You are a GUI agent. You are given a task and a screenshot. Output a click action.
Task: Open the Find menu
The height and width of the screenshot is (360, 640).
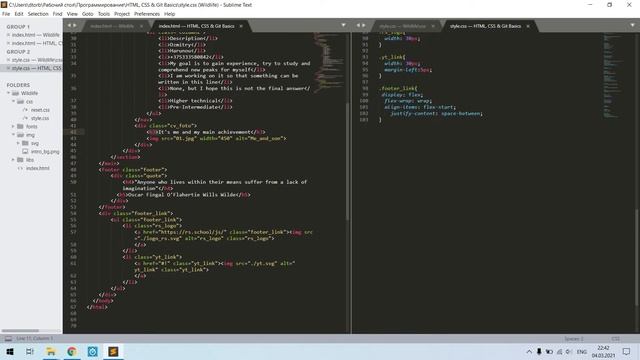coord(58,14)
